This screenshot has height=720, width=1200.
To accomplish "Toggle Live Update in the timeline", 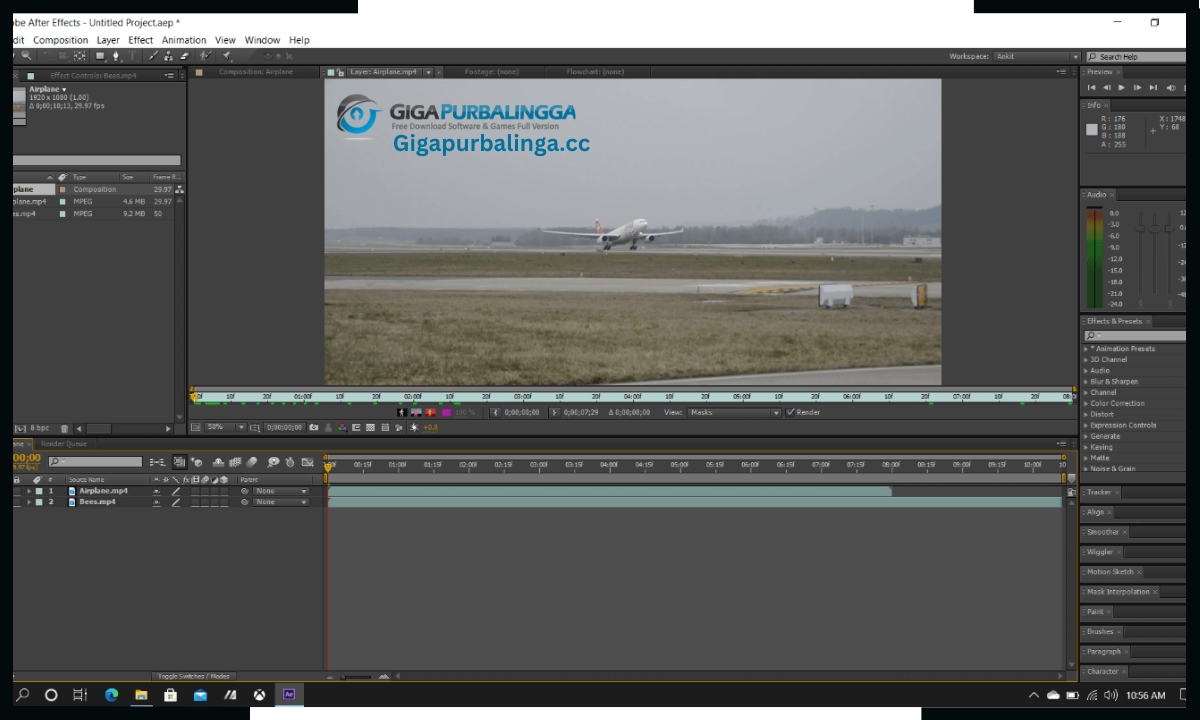I will [x=180, y=462].
